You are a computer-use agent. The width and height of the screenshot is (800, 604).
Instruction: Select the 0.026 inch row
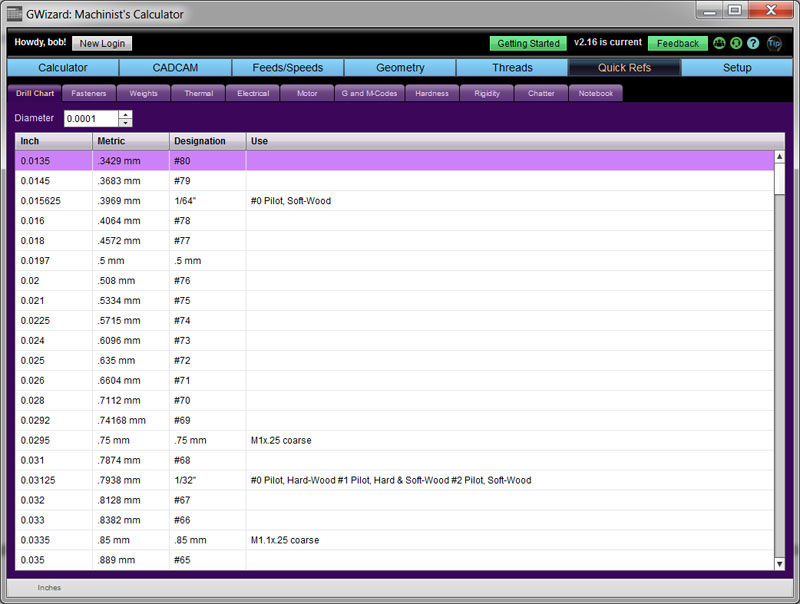pyautogui.click(x=394, y=381)
